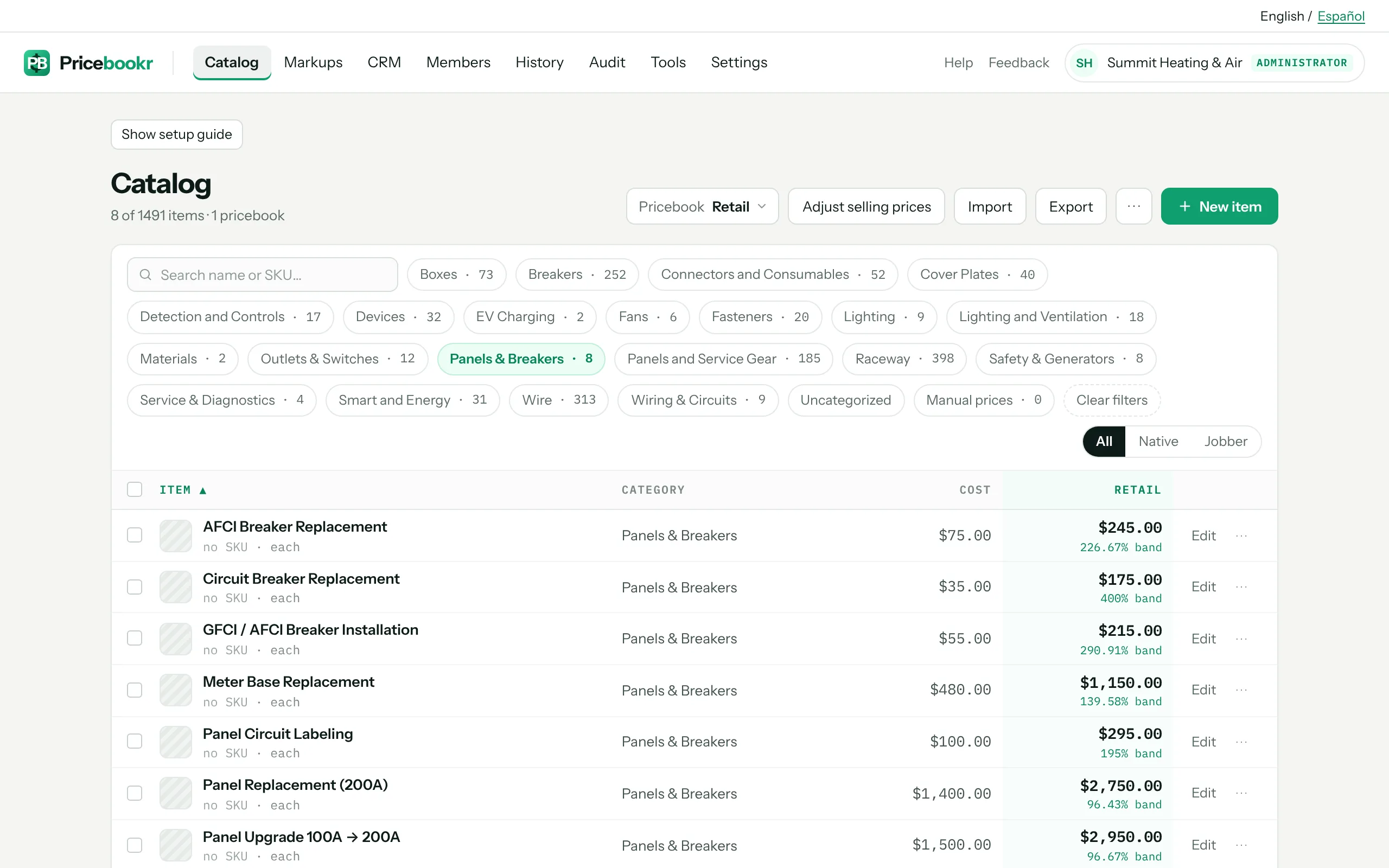
Task: Open the Pricebook Retail dropdown
Action: pyautogui.click(x=702, y=206)
